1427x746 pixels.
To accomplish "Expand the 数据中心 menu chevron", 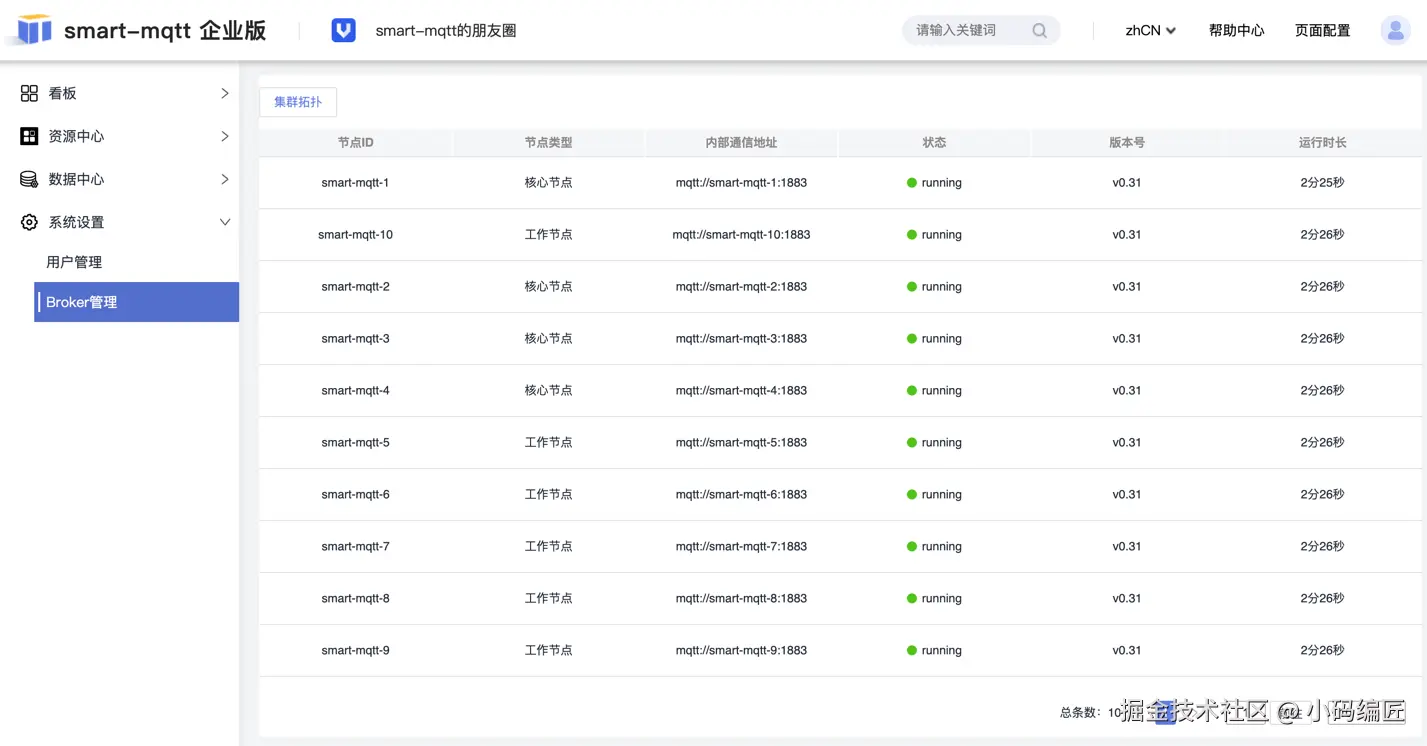I will (x=225, y=179).
